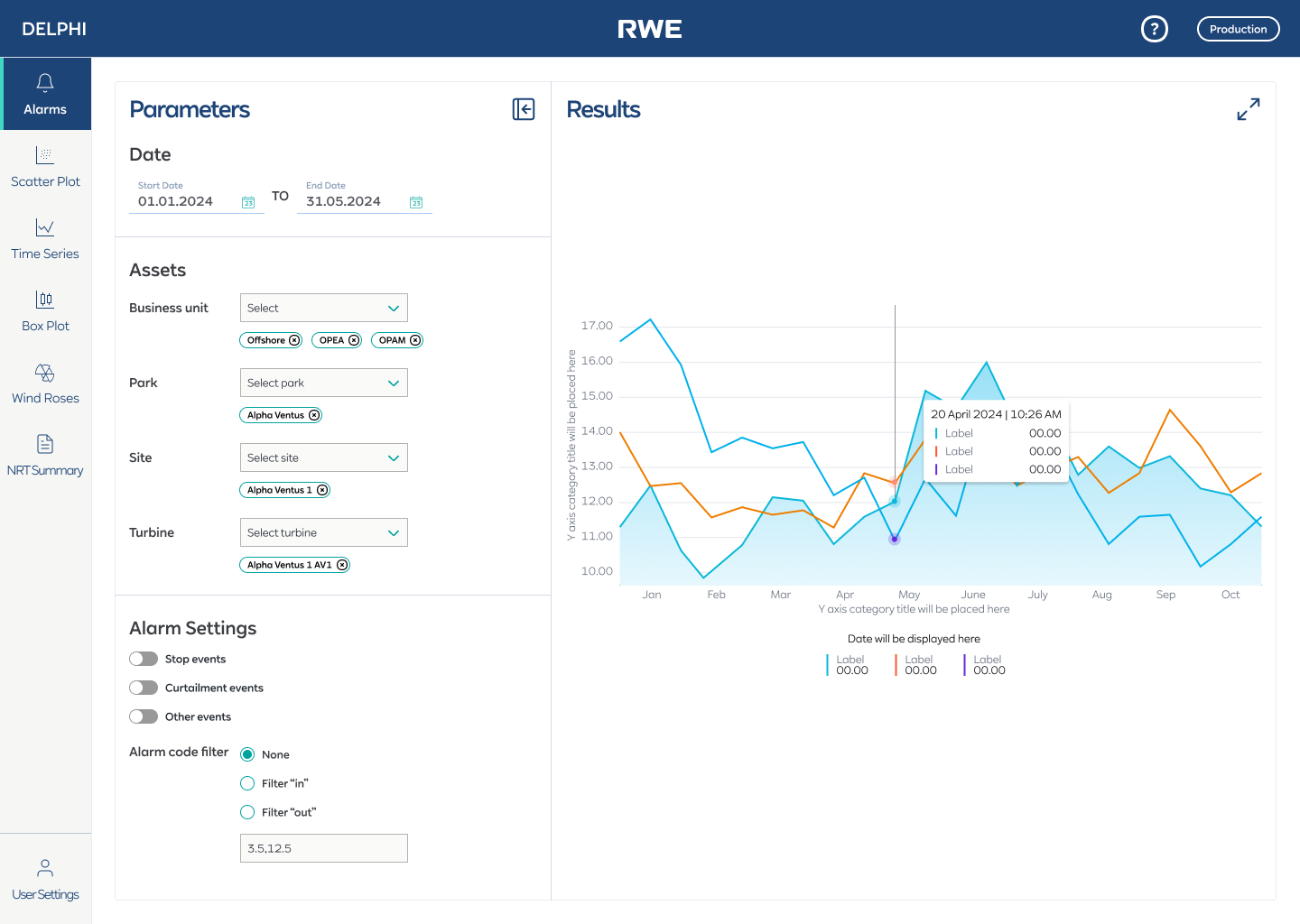Open the Help question mark icon
The width and height of the screenshot is (1300, 924).
pyautogui.click(x=1155, y=28)
